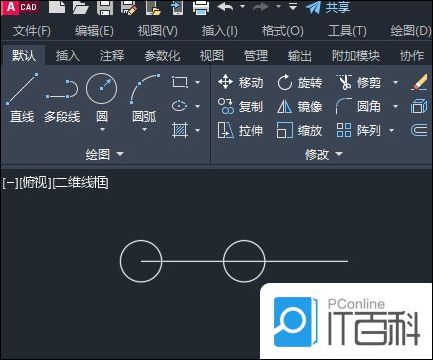Screen dimensions: 433x360
Task: Switch to the 插入 ribbon tab
Action: click(x=68, y=56)
